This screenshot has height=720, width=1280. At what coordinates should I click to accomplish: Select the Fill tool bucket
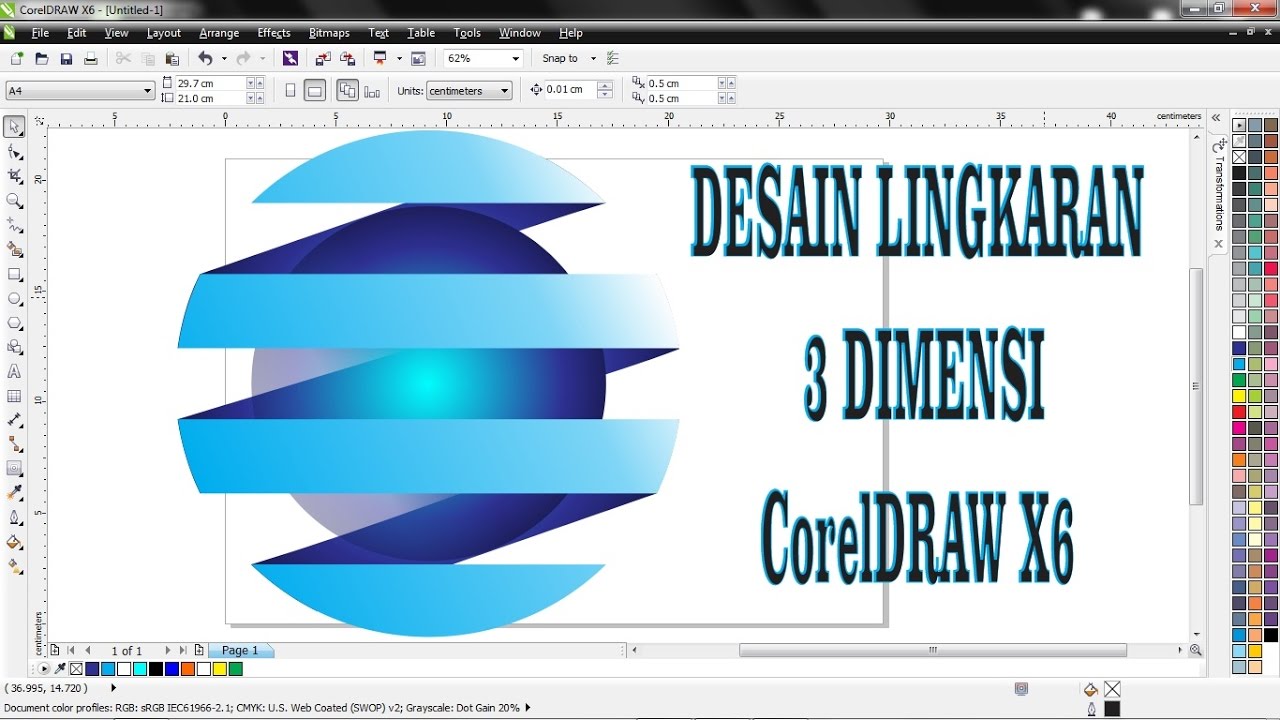(14, 543)
